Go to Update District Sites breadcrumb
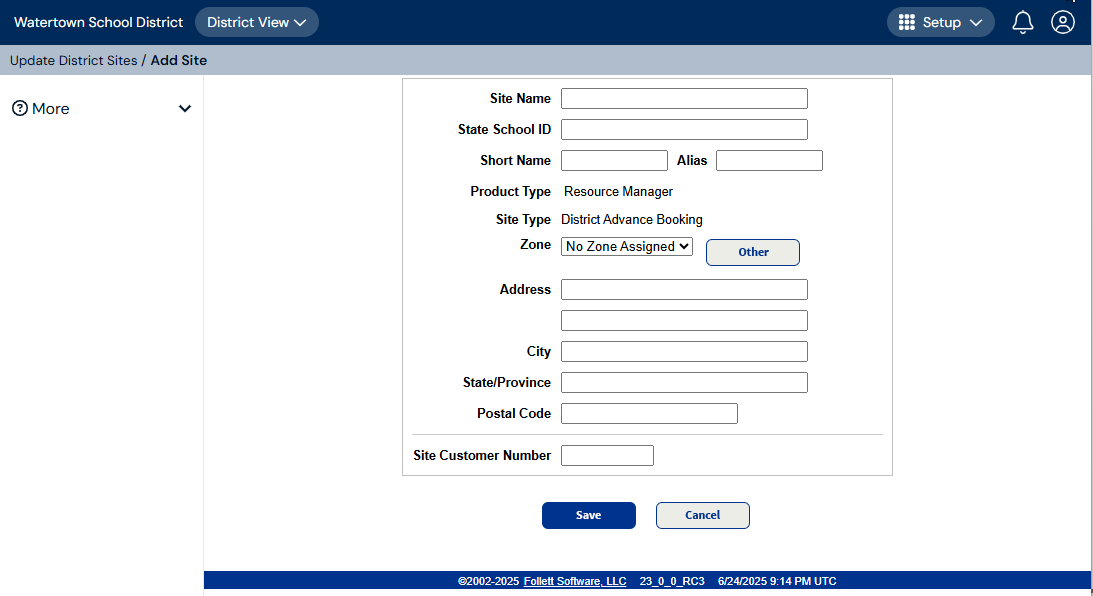Image resolution: width=1093 pixels, height=596 pixels. pos(73,60)
